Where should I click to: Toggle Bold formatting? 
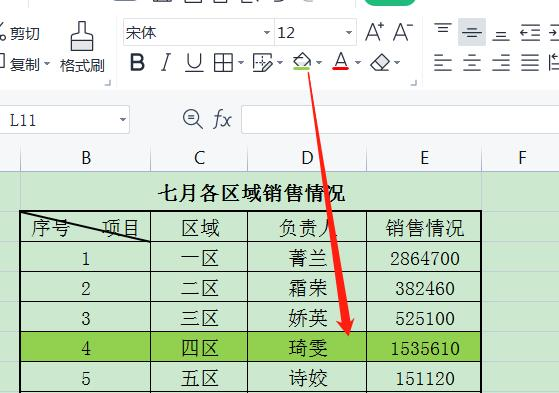pyautogui.click(x=137, y=63)
